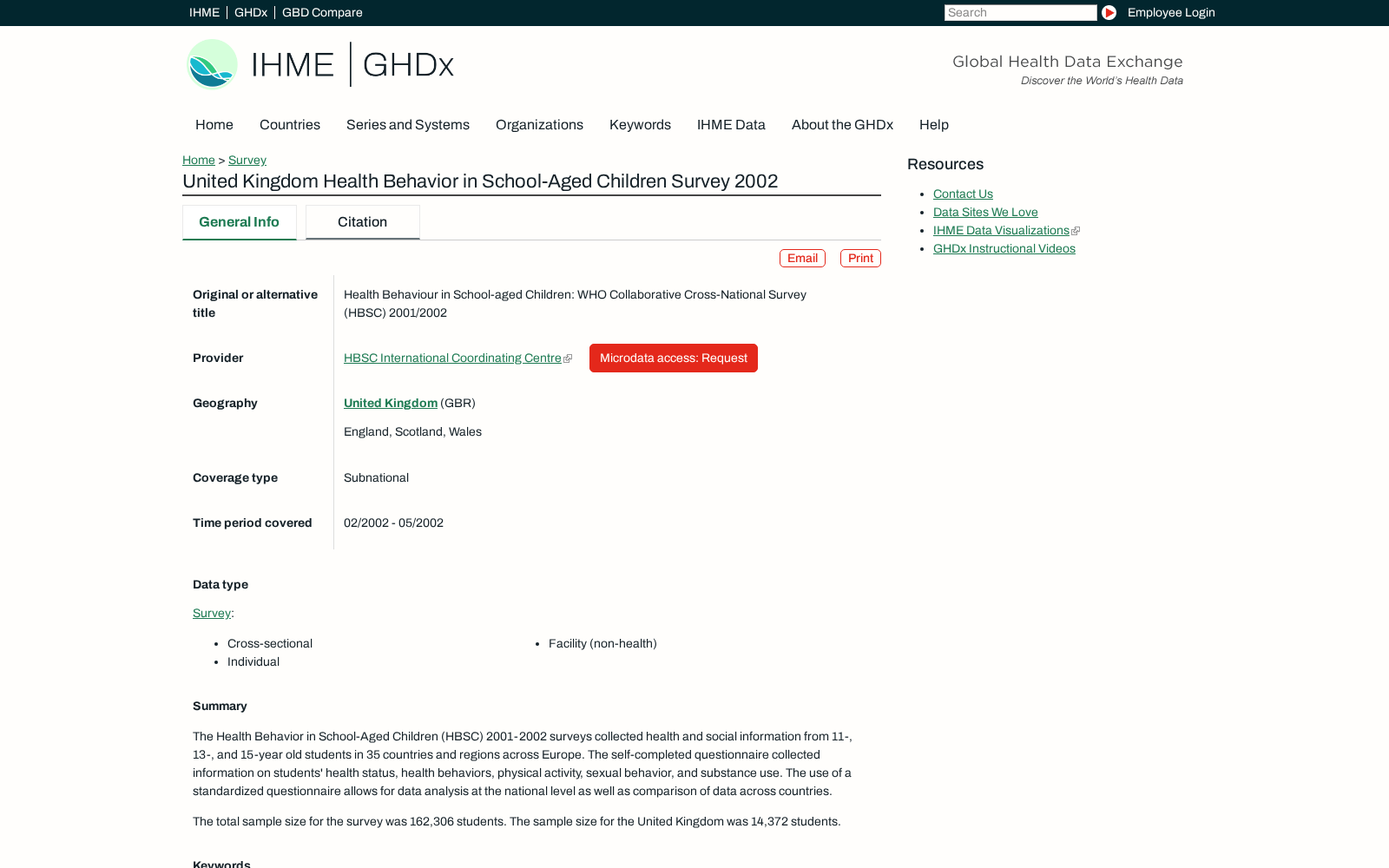This screenshot has height=868, width=1389.
Task: Click the 'Summary' section heading
Action: coord(220,706)
